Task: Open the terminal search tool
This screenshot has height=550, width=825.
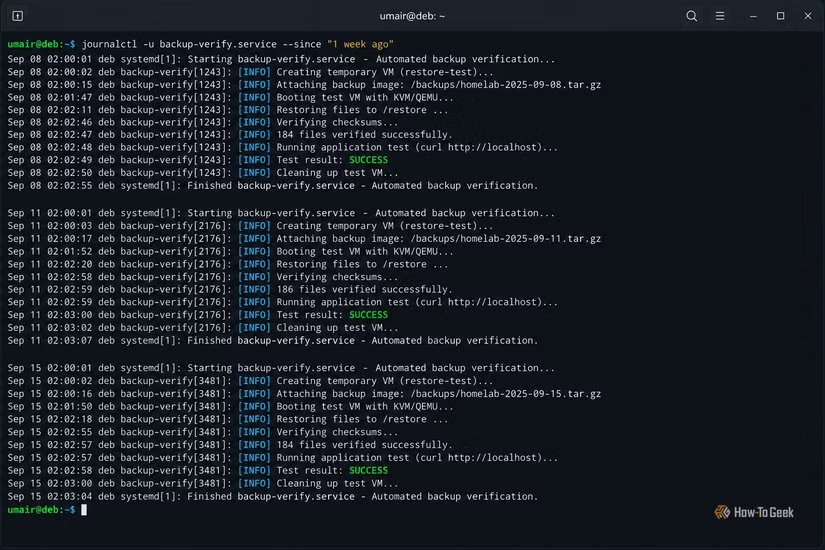Action: [691, 16]
